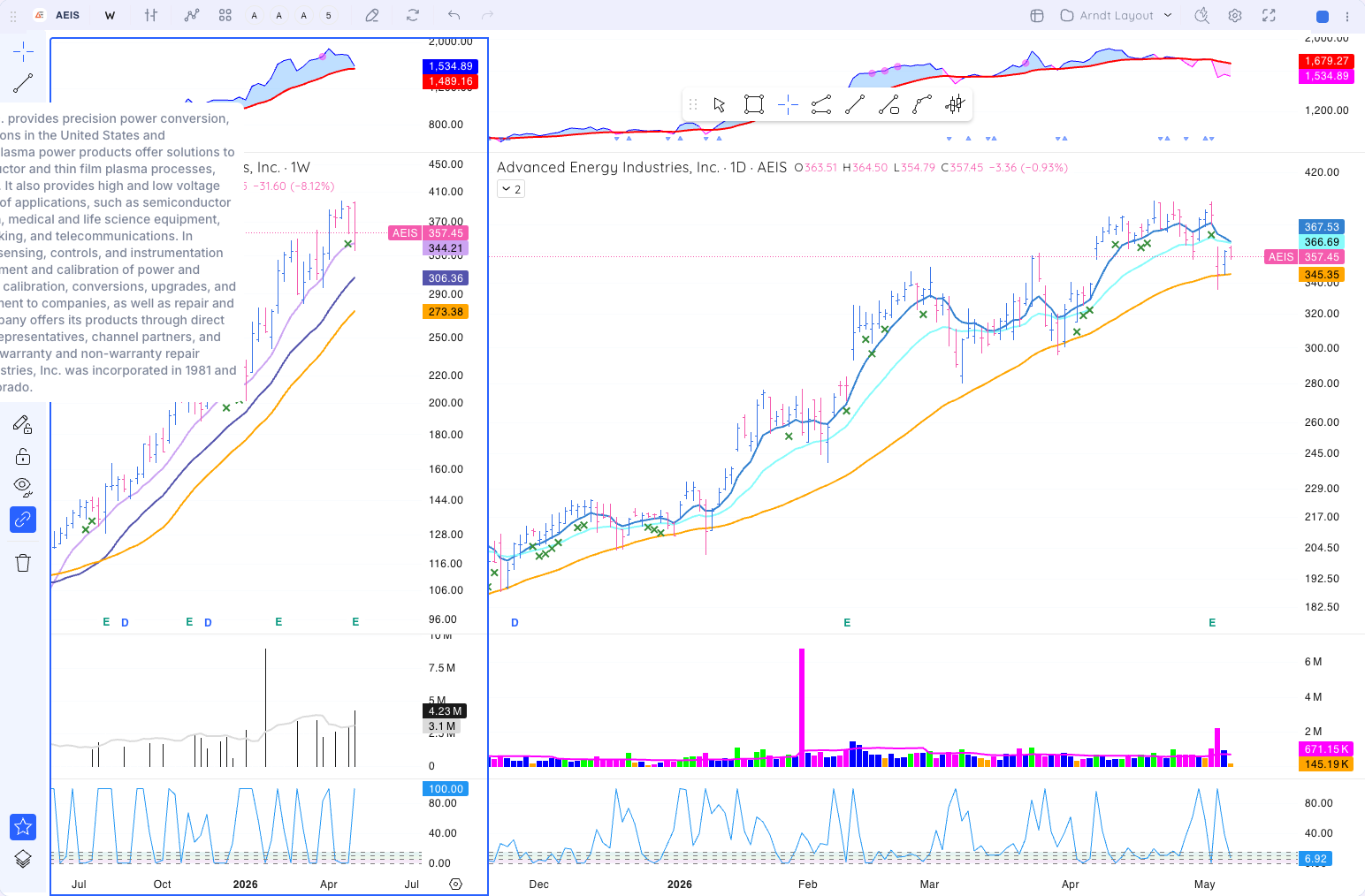This screenshot has height=896, width=1365.
Task: Open quick search lightning icon
Action: pyautogui.click(x=1201, y=15)
